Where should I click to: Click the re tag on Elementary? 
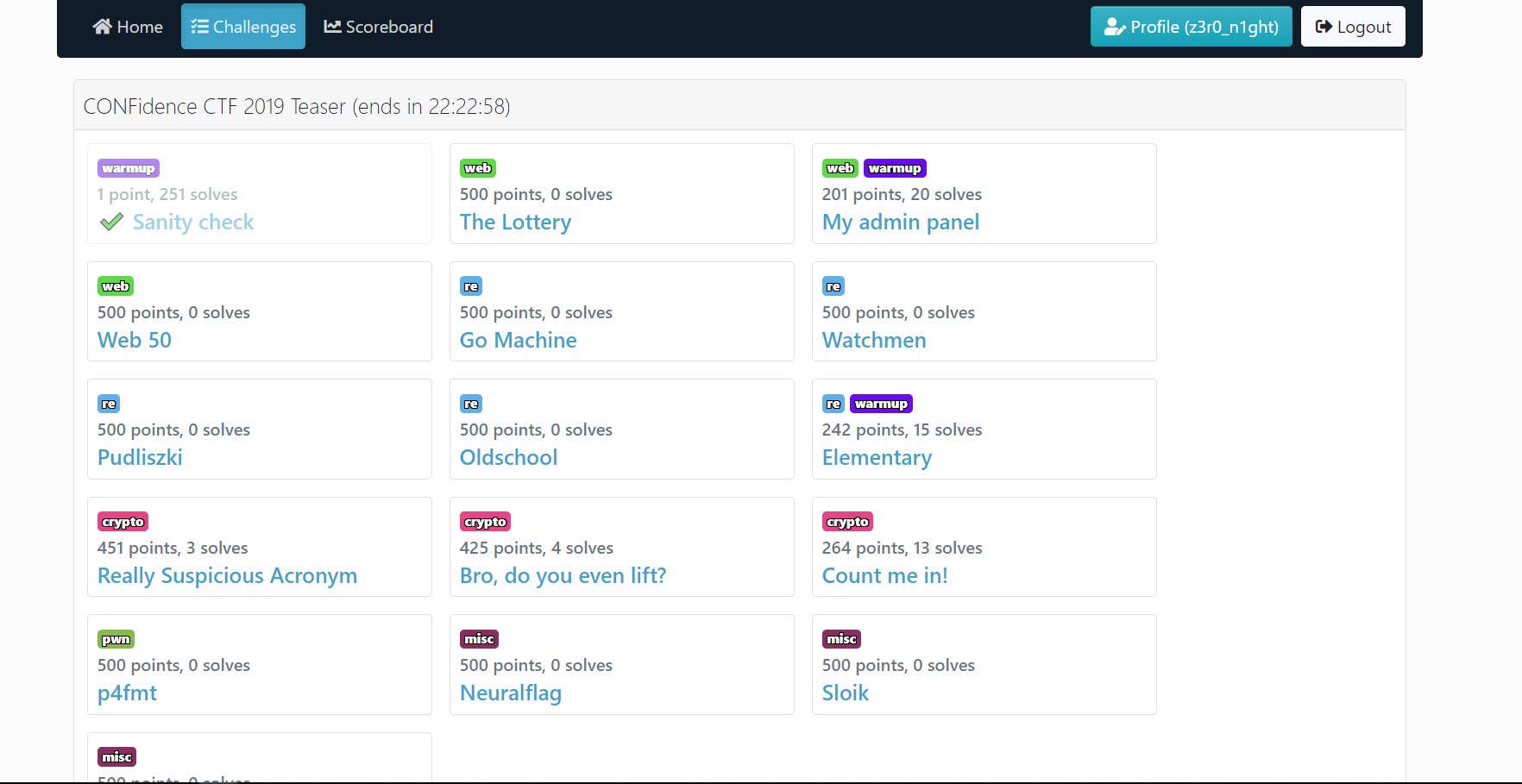pos(833,404)
